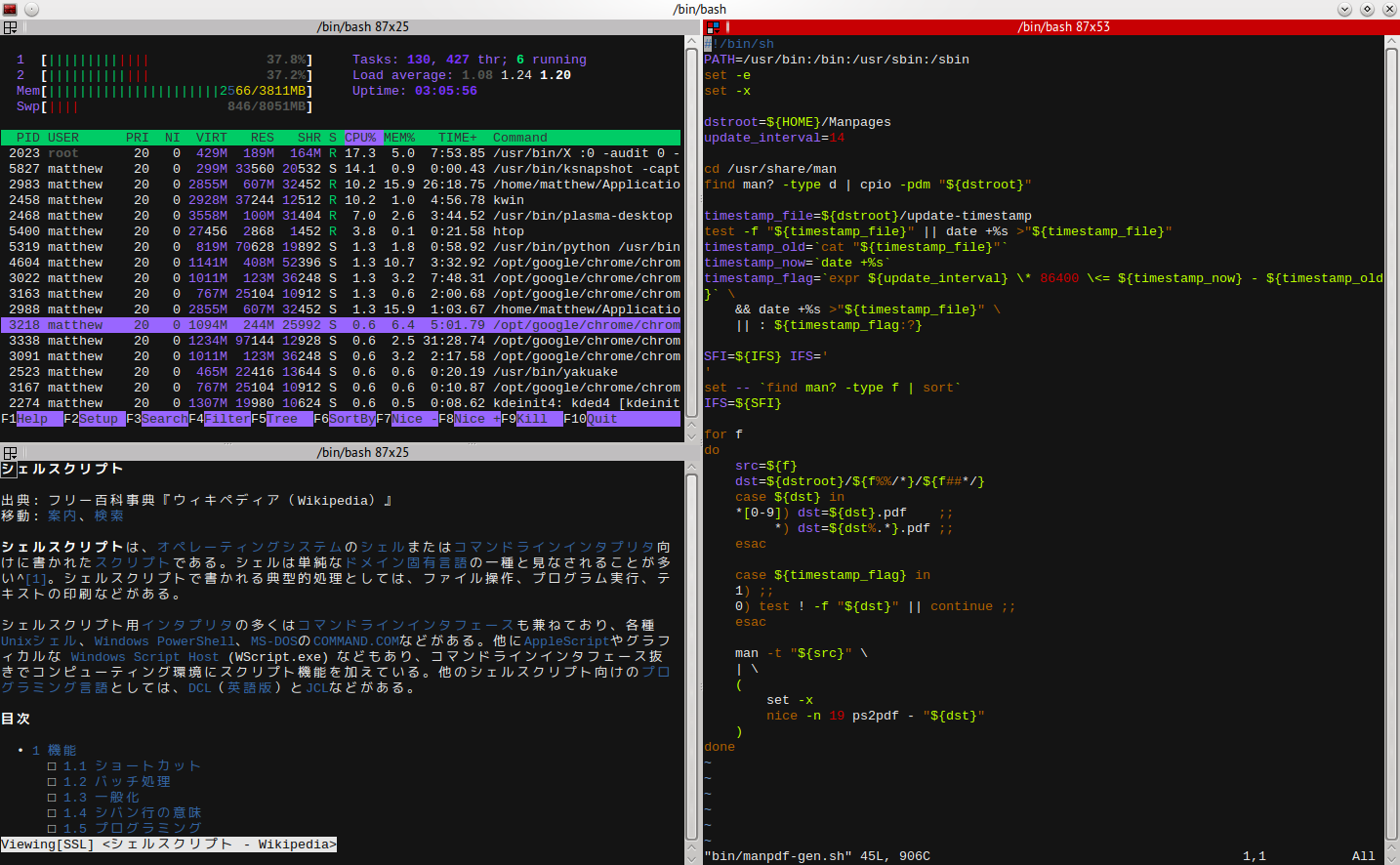Click up arrow of Wikipedia pane scrollbar

pyautogui.click(x=691, y=468)
